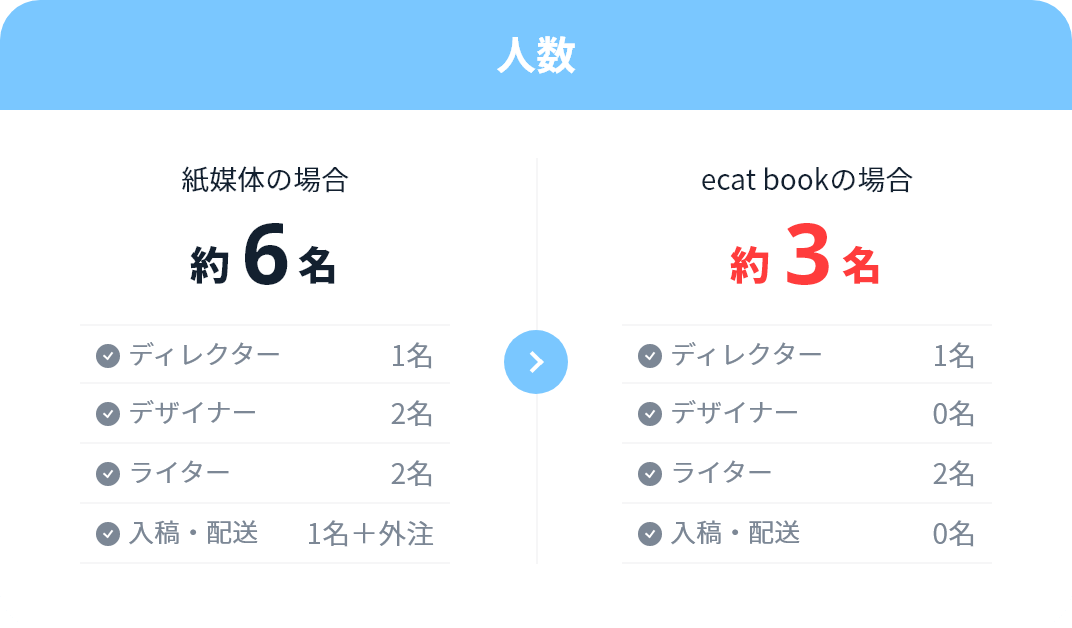Click the right ディレクター row label
Viewport: 1072px width, 628px height.
(x=746, y=355)
